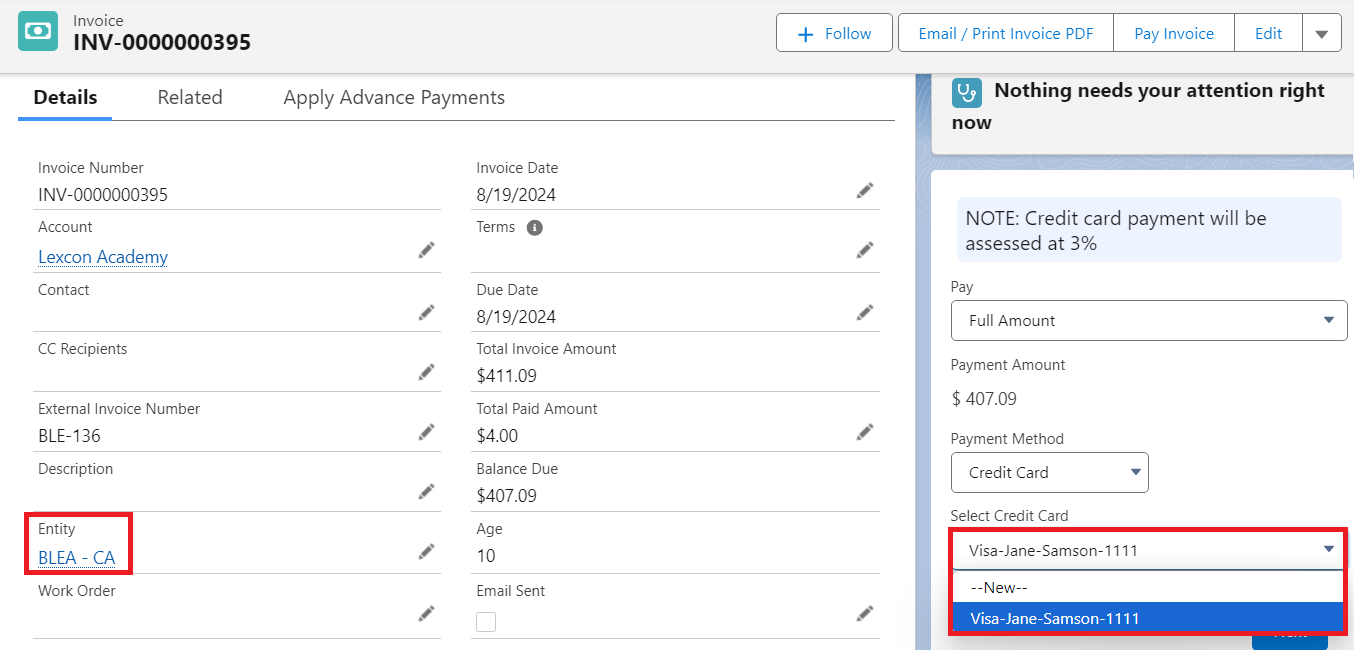This screenshot has height=650, width=1354.
Task: Switch to the Related tab
Action: (x=190, y=97)
